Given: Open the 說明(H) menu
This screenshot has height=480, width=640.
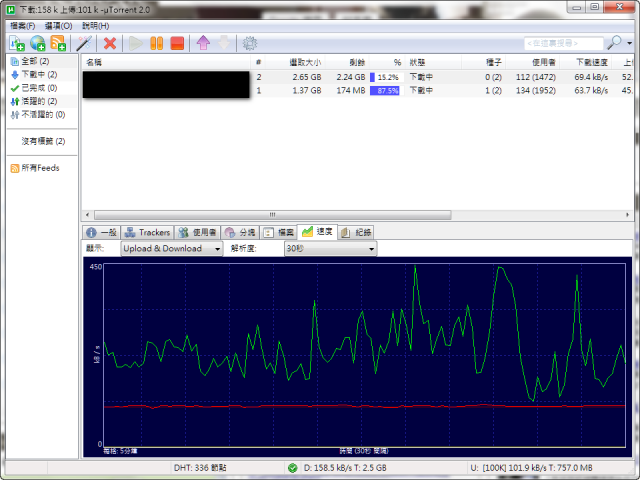Looking at the screenshot, I should coord(96,26).
